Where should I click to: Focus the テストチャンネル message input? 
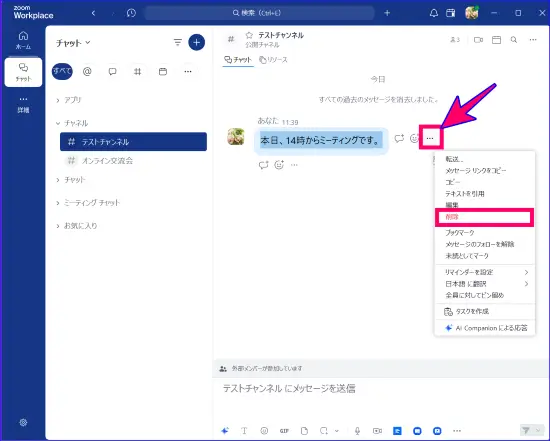381,389
